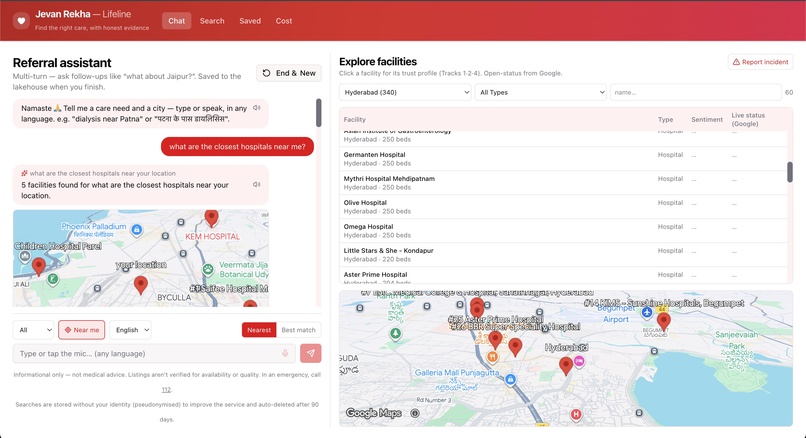
Task: Play audio for the 5 facilities found message
Action: 257,185
